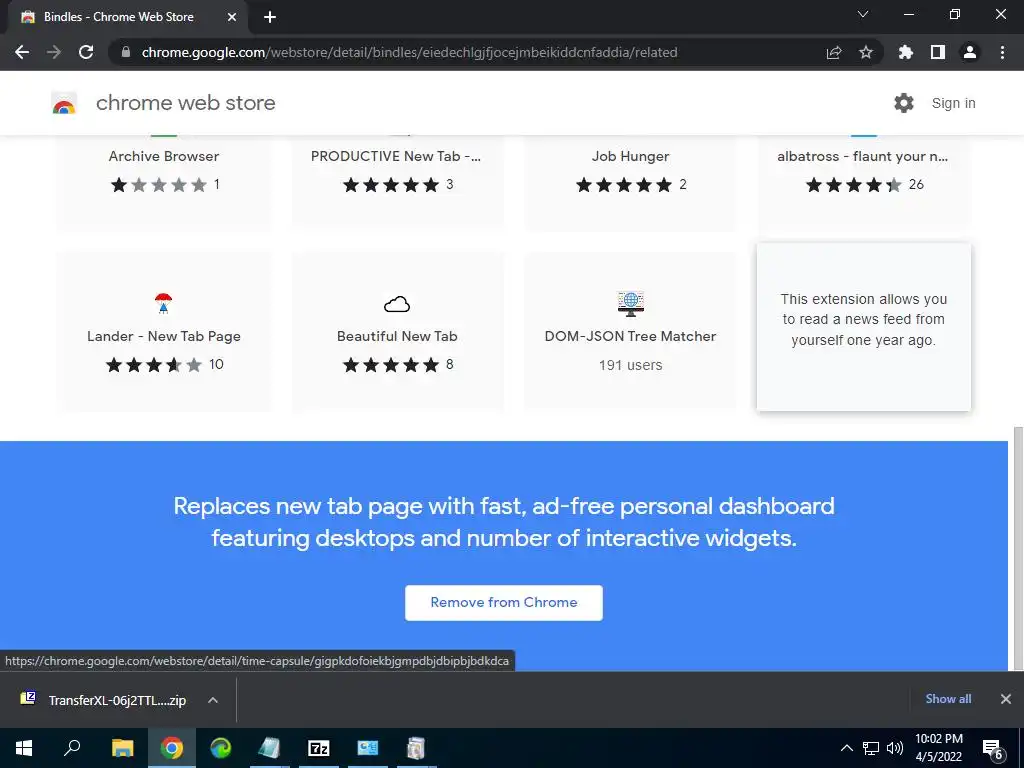Open a new browser tab
Image resolution: width=1024 pixels, height=768 pixels.
(x=270, y=17)
